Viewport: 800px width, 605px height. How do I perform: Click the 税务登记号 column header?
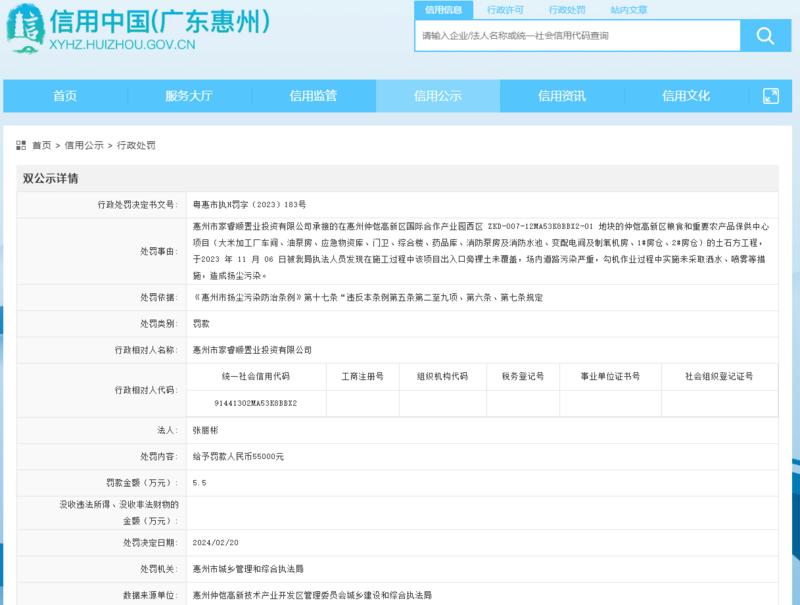coord(523,376)
